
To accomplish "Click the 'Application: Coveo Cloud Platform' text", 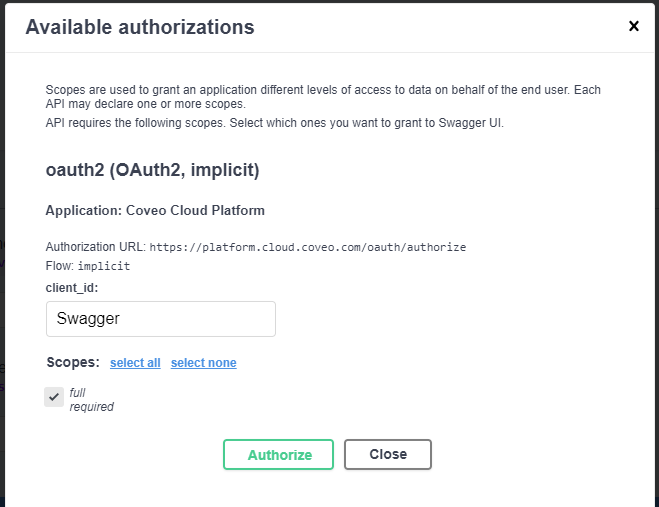I will click(155, 211).
